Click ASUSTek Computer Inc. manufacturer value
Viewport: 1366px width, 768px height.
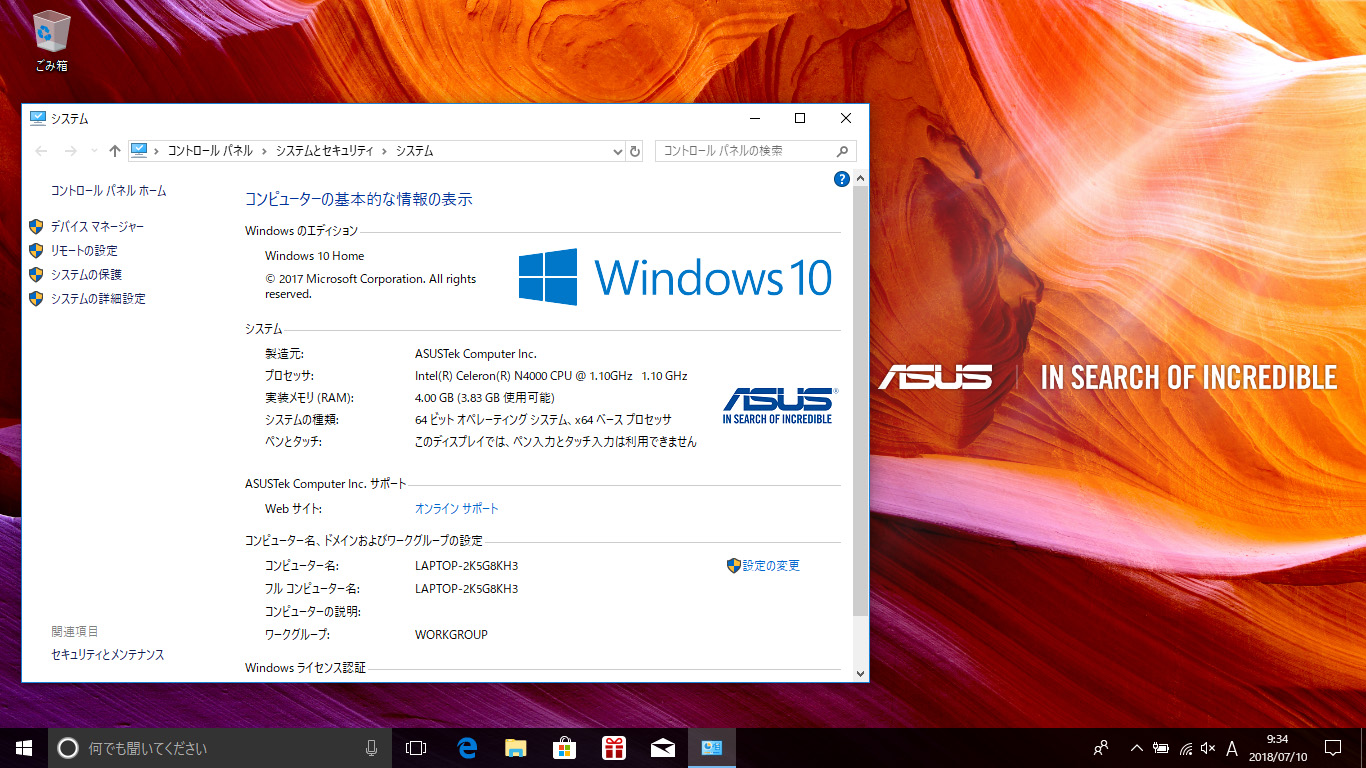coord(476,354)
